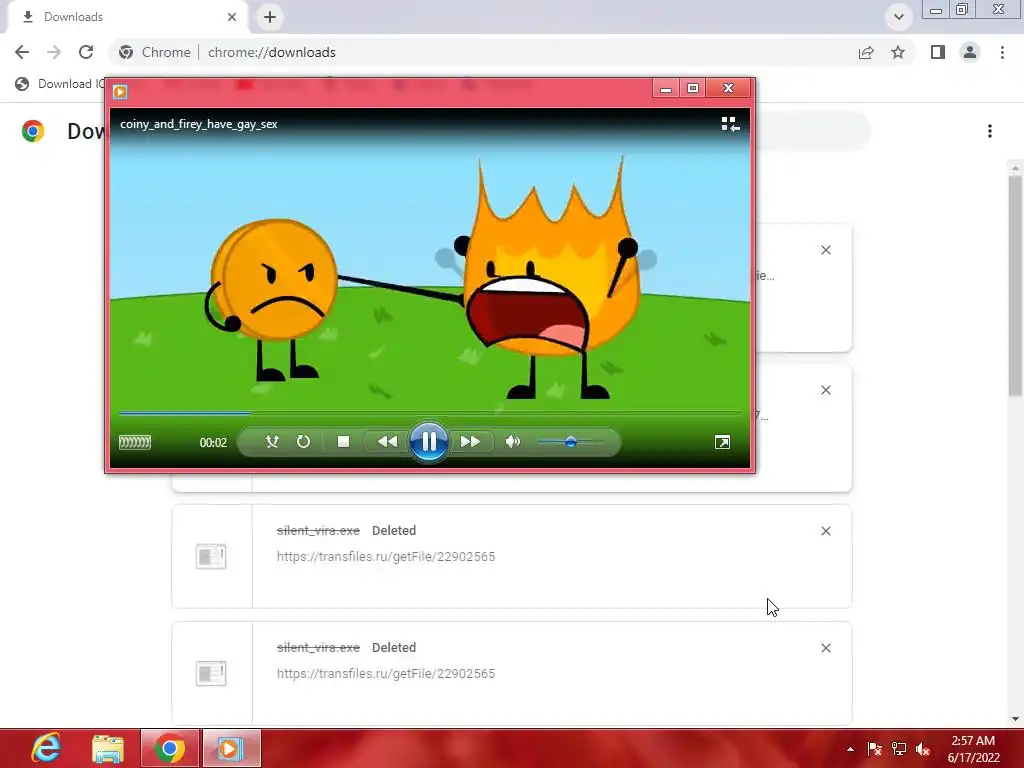Bookmark this page with the star
The height and width of the screenshot is (768, 1024).
(898, 52)
